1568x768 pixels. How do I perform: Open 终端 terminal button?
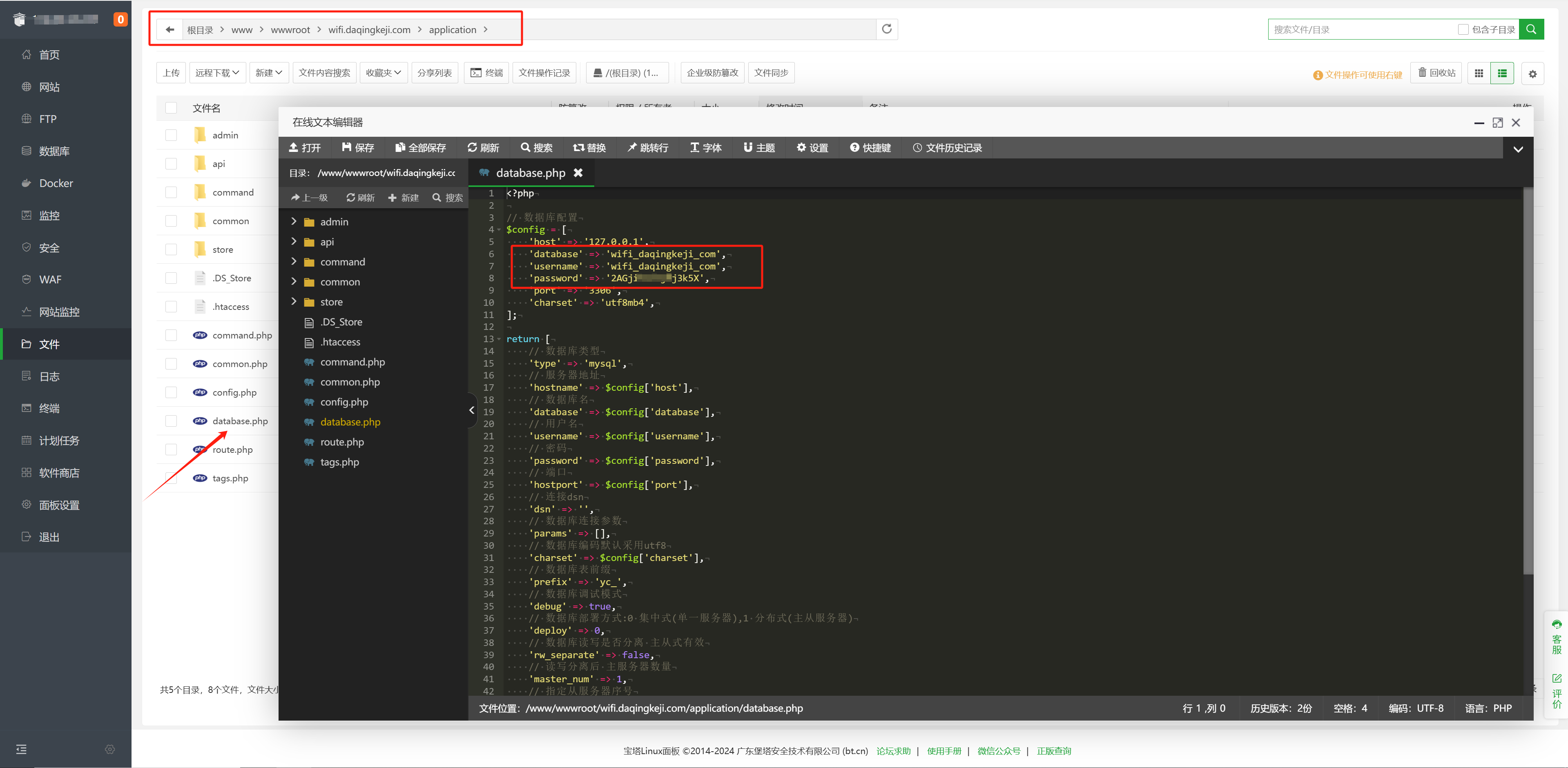486,73
